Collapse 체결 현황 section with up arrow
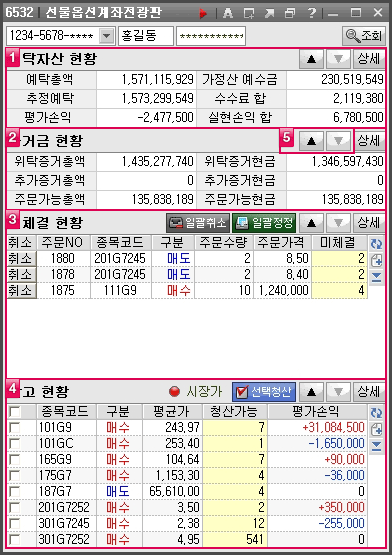The image size is (392, 555). [311, 223]
